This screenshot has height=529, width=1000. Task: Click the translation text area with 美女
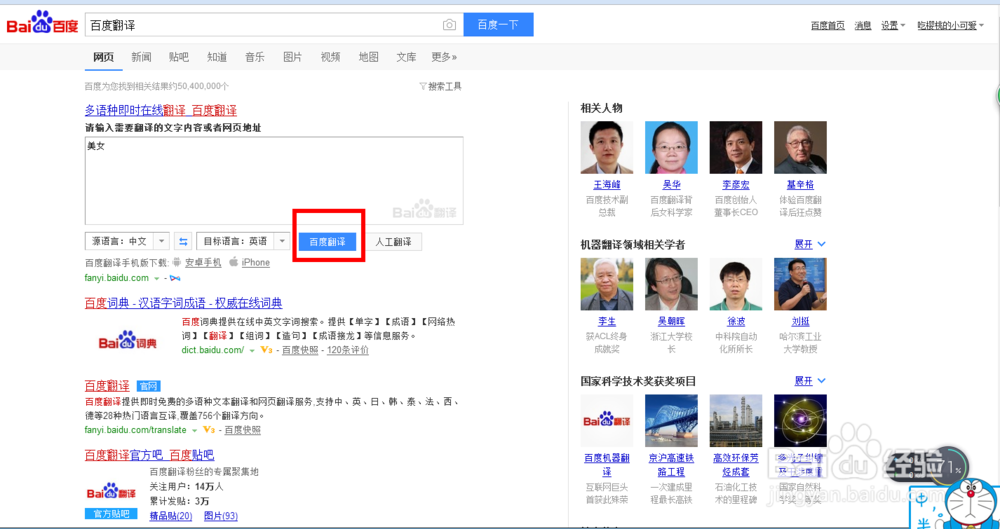[274, 180]
